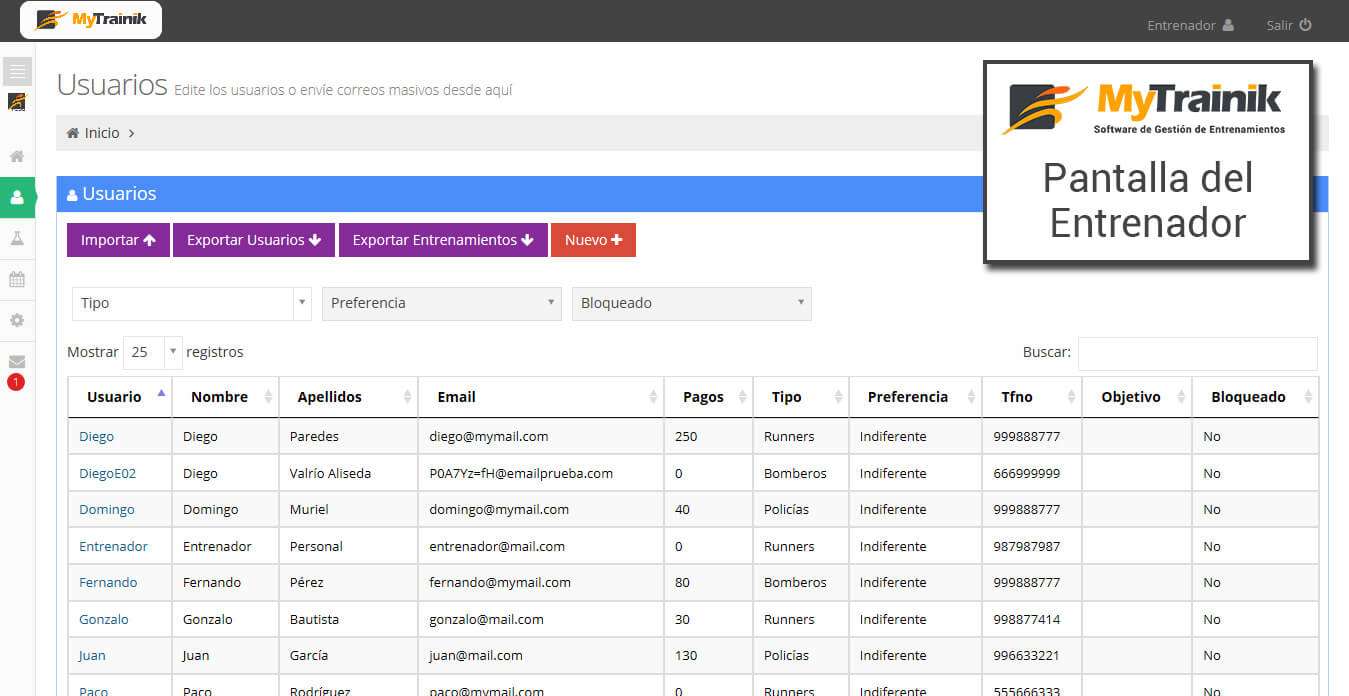This screenshot has width=1349, height=696.
Task: Click email entrenador@mail.com cell
Action: tap(541, 546)
